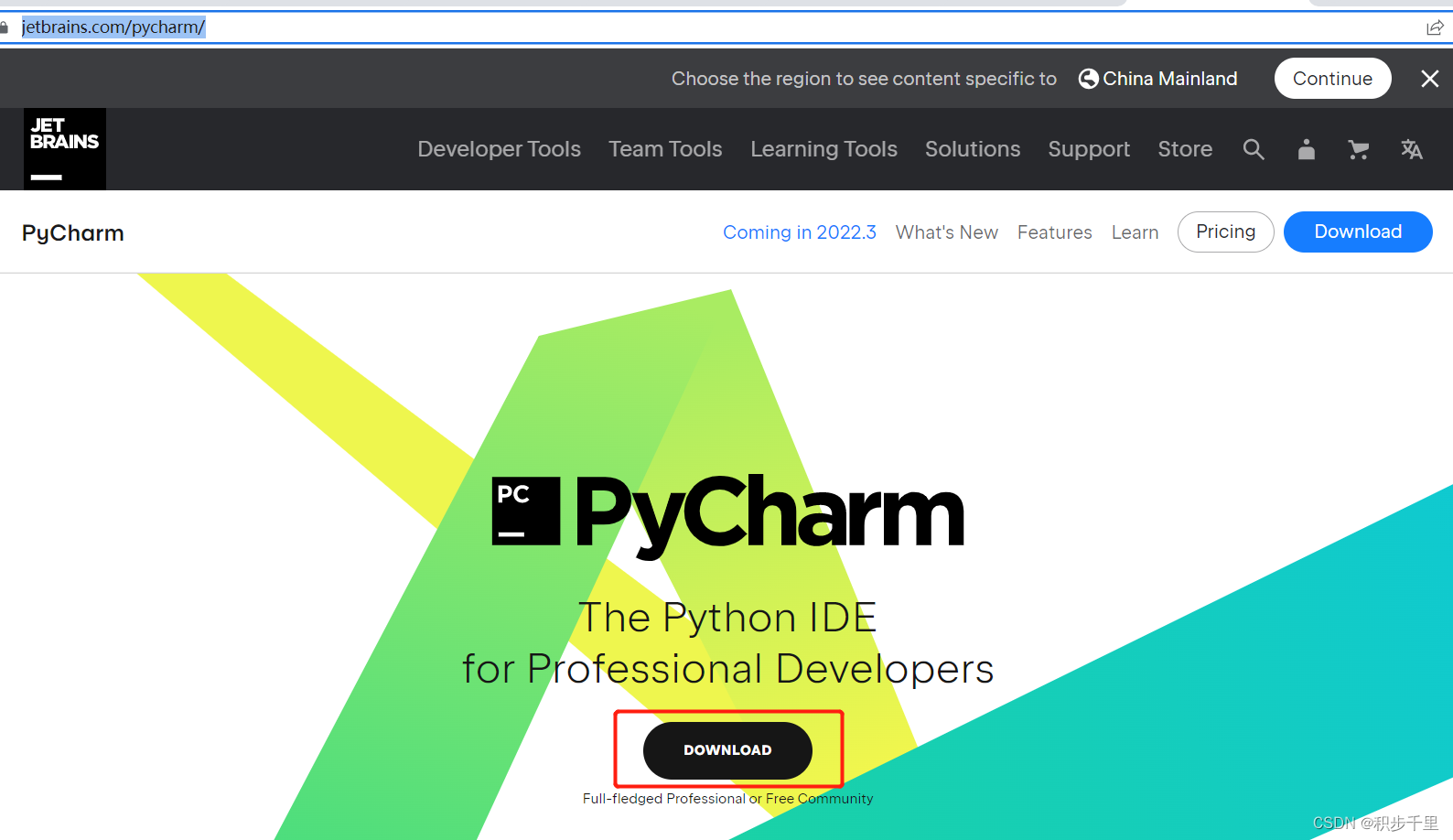Click the share icon in address bar
This screenshot has width=1453, height=840.
(1435, 27)
